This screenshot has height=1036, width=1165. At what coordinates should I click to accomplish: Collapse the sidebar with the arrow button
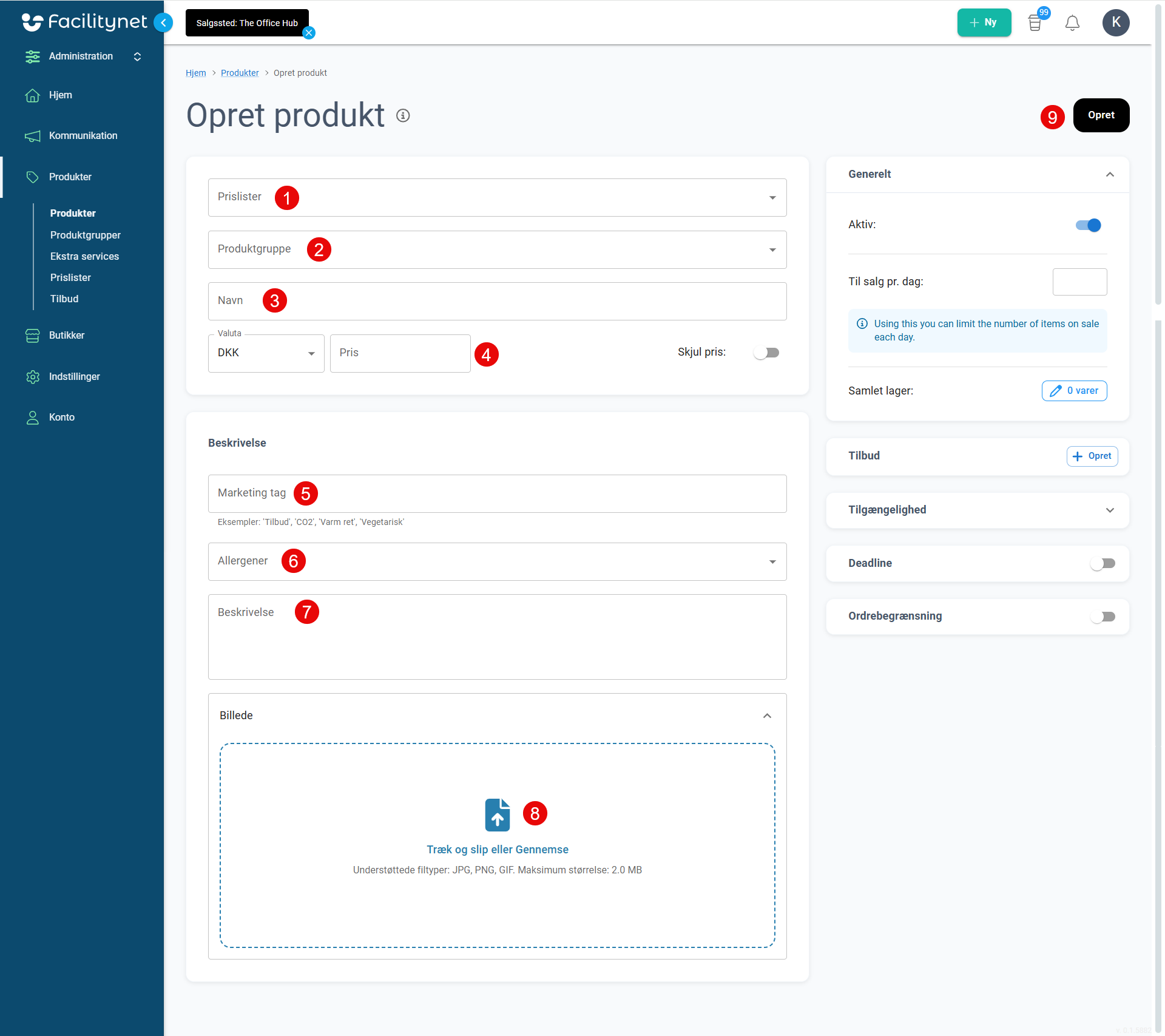click(x=163, y=22)
